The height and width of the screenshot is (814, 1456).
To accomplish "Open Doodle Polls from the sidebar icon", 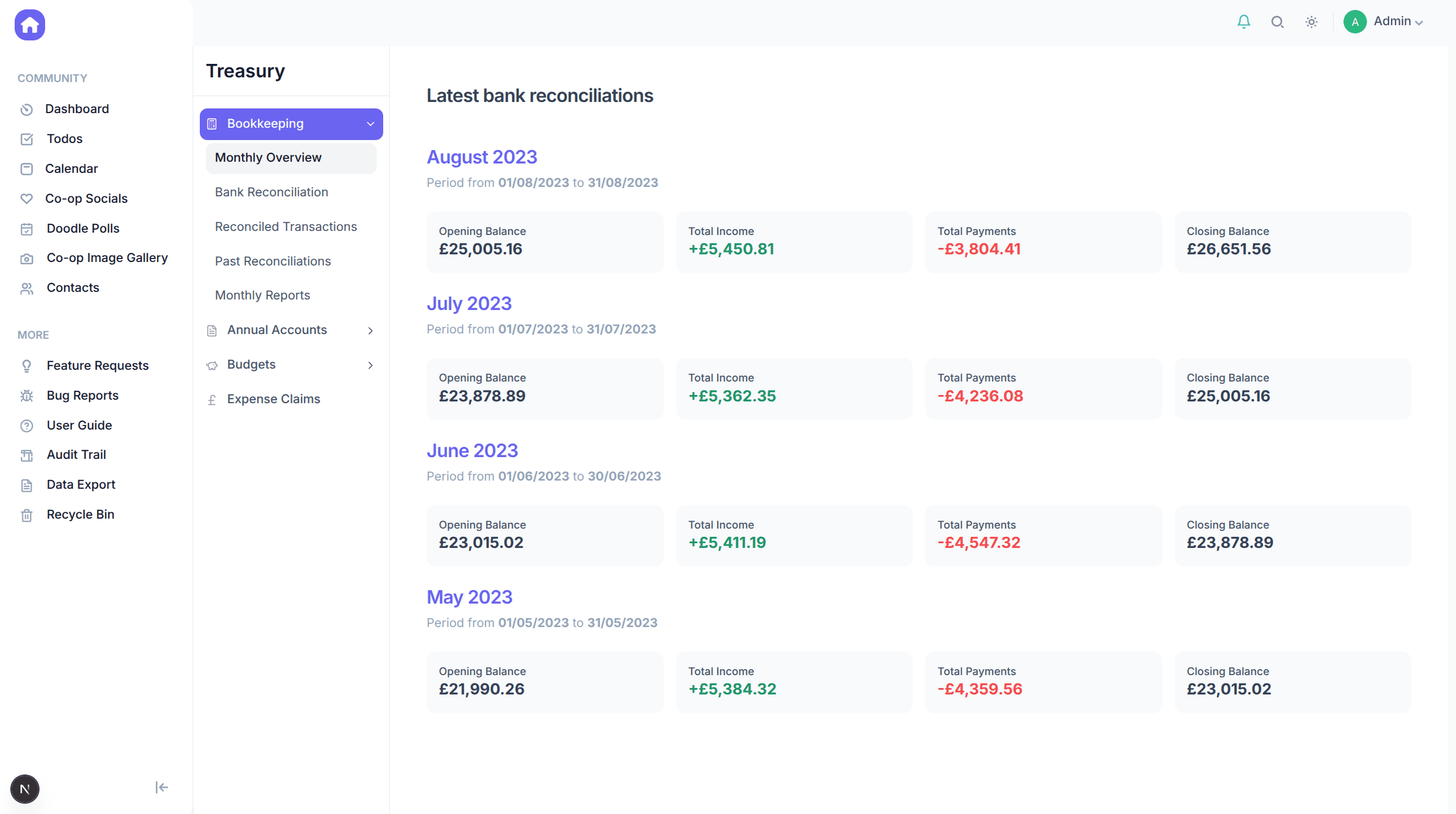I will coord(27,229).
